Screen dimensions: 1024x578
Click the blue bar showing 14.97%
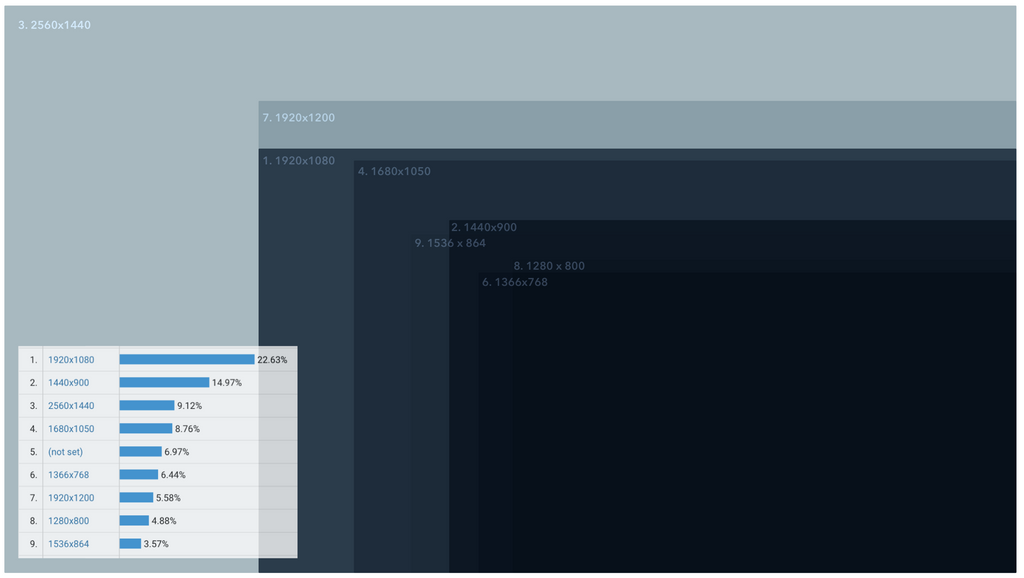[164, 383]
